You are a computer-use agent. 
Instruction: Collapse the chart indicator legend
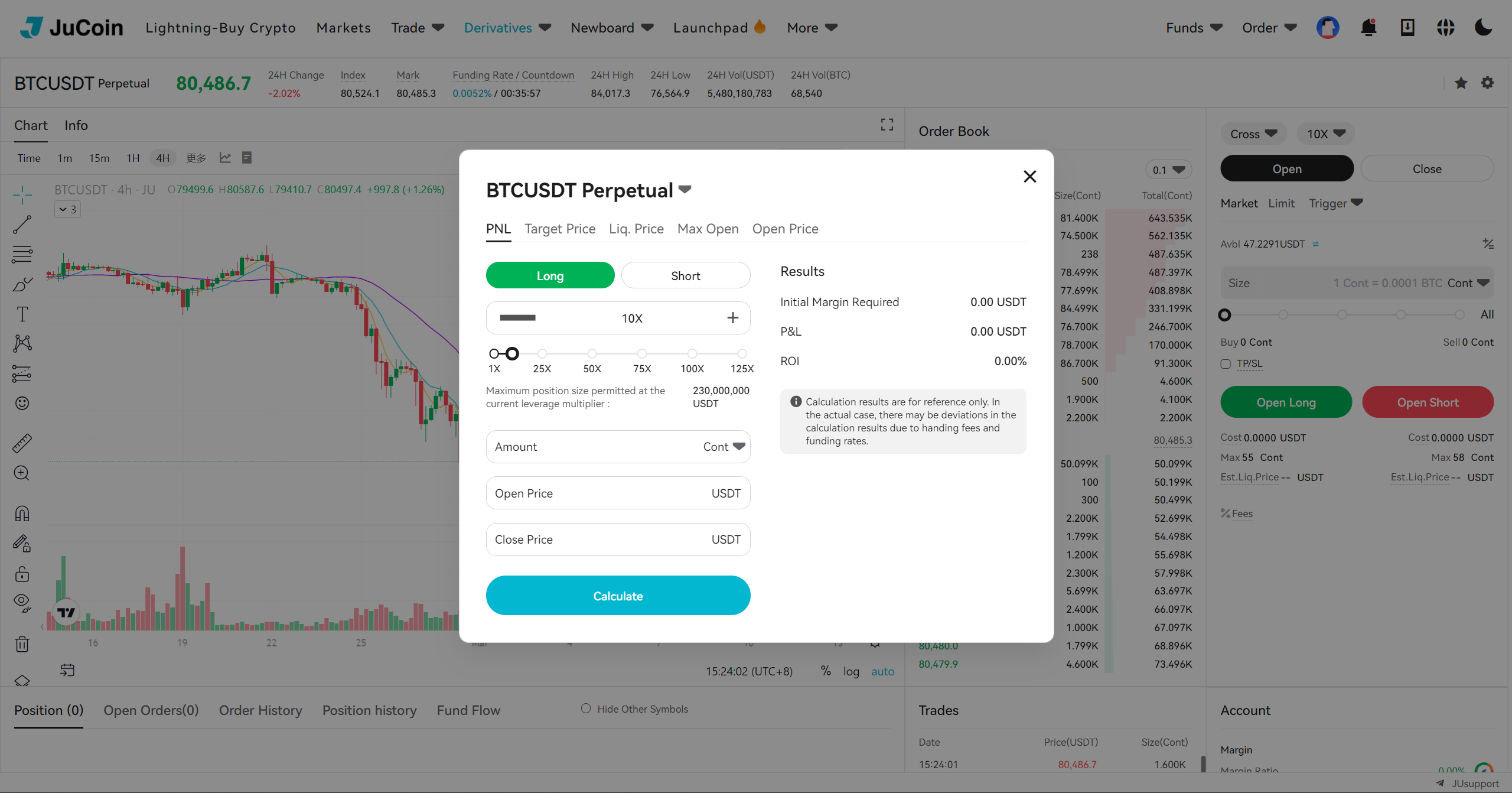[x=67, y=209]
